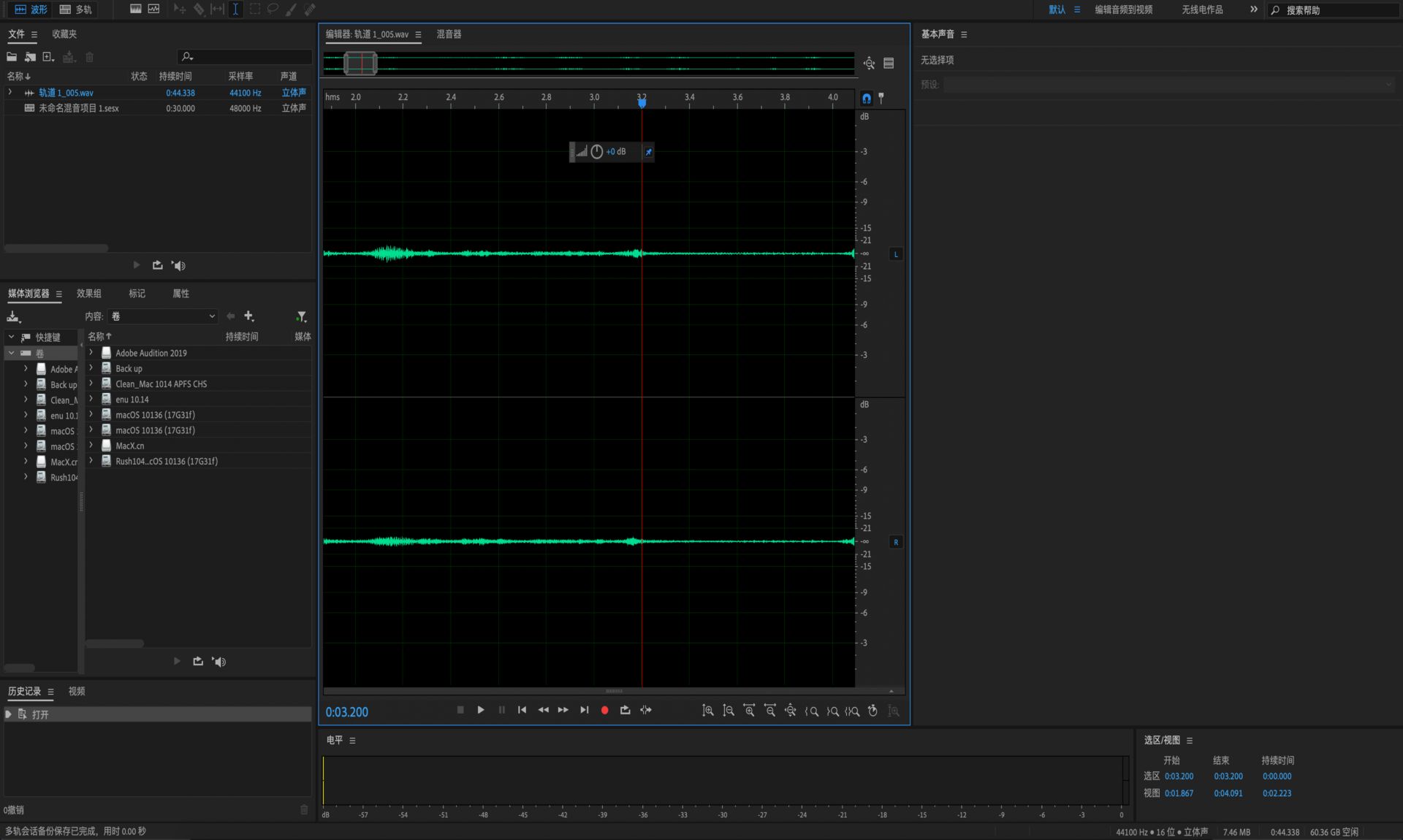This screenshot has height=840, width=1403.
Task: Show the spectral frequency display
Action: tap(136, 9)
